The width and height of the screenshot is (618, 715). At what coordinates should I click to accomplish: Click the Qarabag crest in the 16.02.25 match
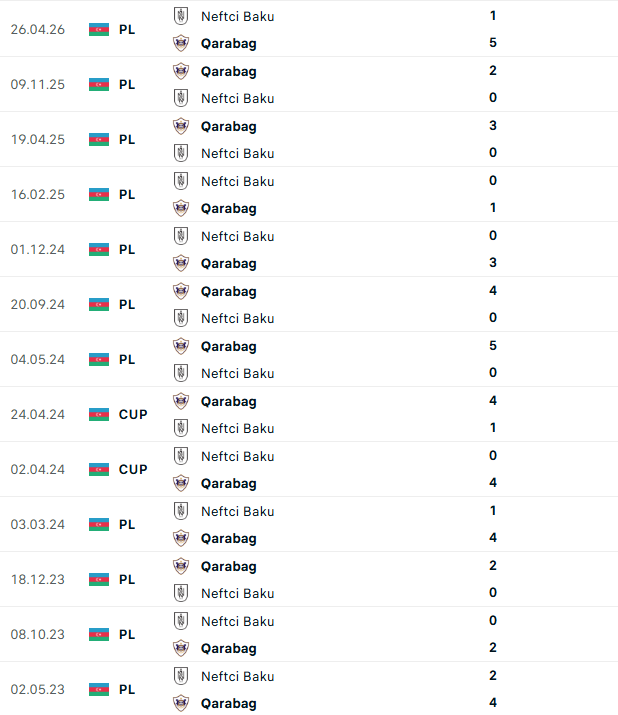(180, 208)
